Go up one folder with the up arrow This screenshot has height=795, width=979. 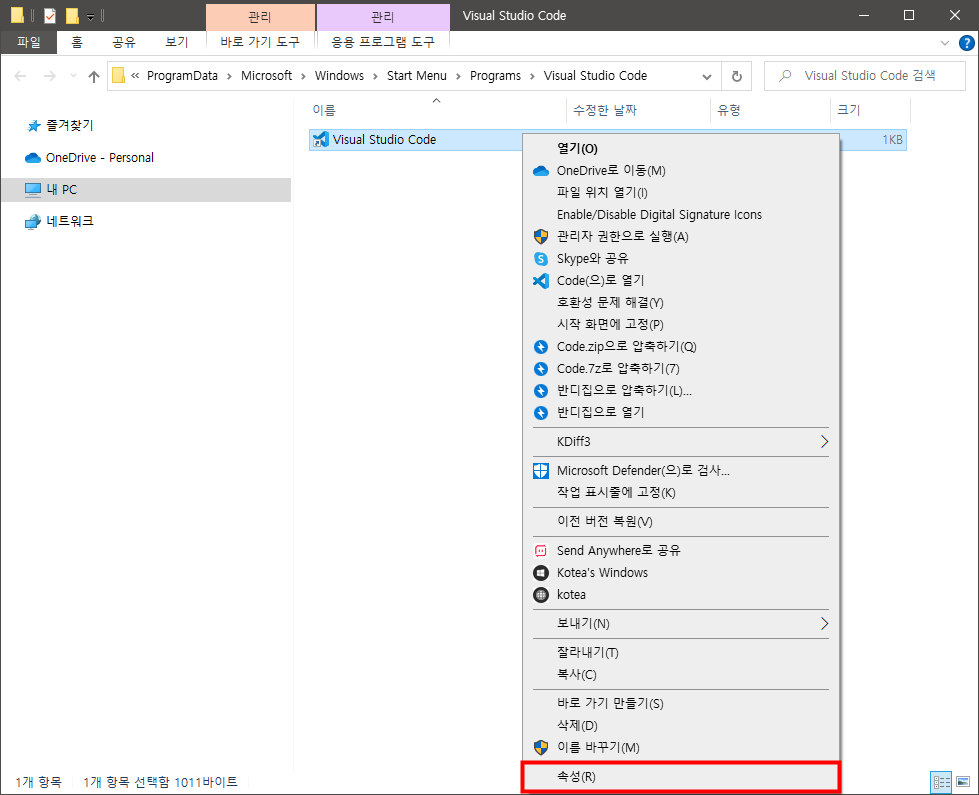click(94, 76)
